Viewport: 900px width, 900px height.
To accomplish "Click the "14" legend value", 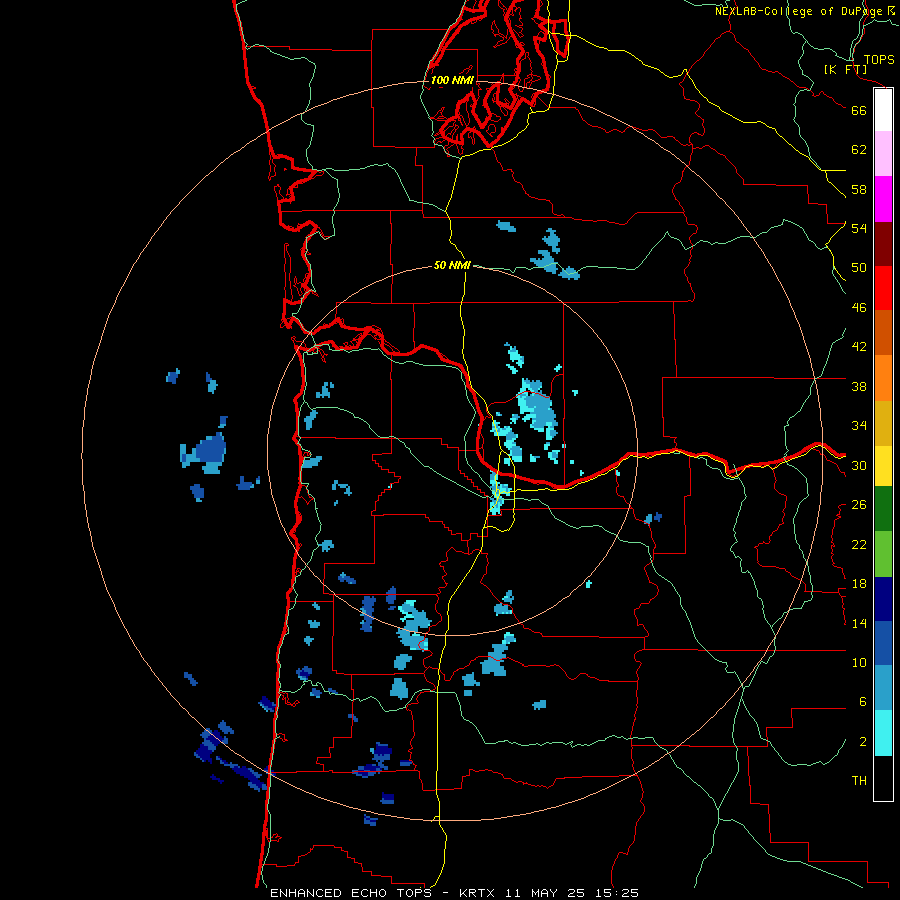I will (859, 623).
